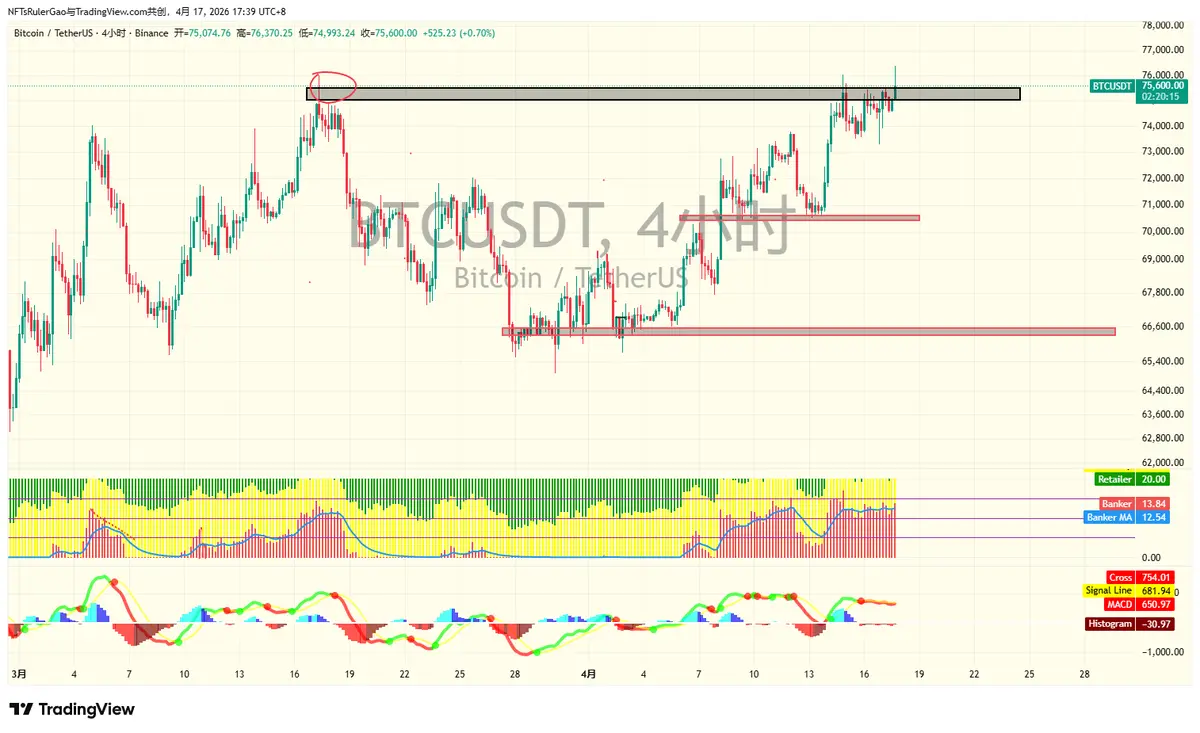Click the blue Banker MA indicator label
Image resolution: width=1200 pixels, height=733 pixels.
tap(1109, 518)
